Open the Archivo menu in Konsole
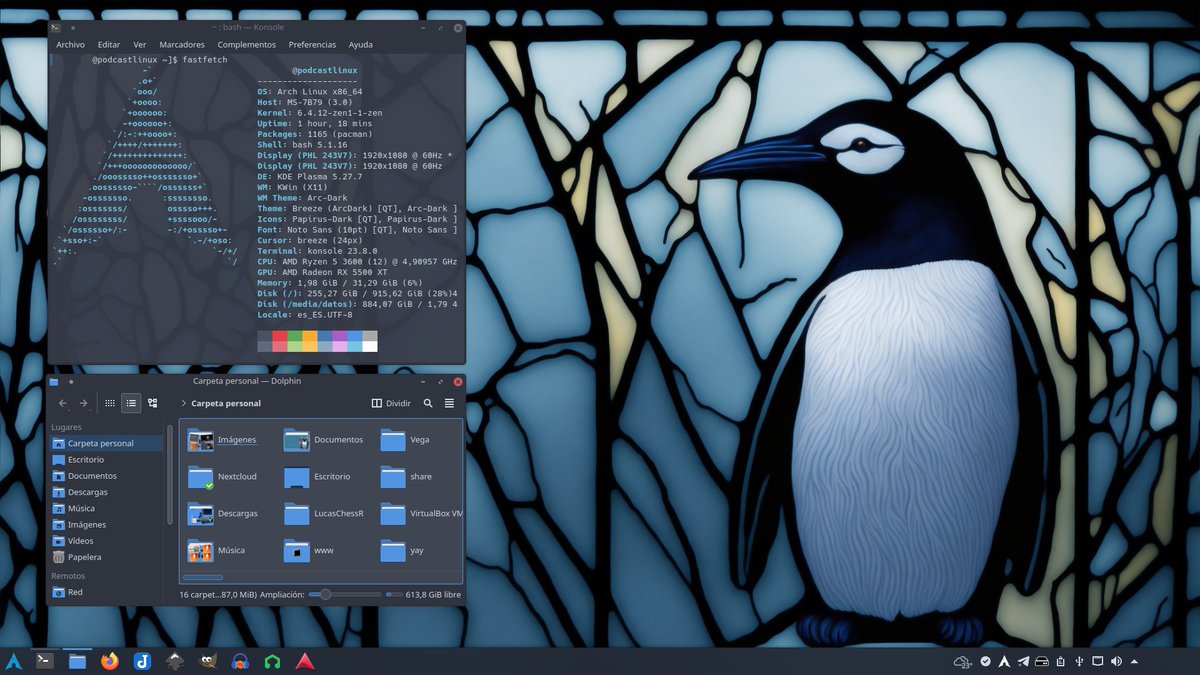The width and height of the screenshot is (1200, 675). (x=70, y=44)
